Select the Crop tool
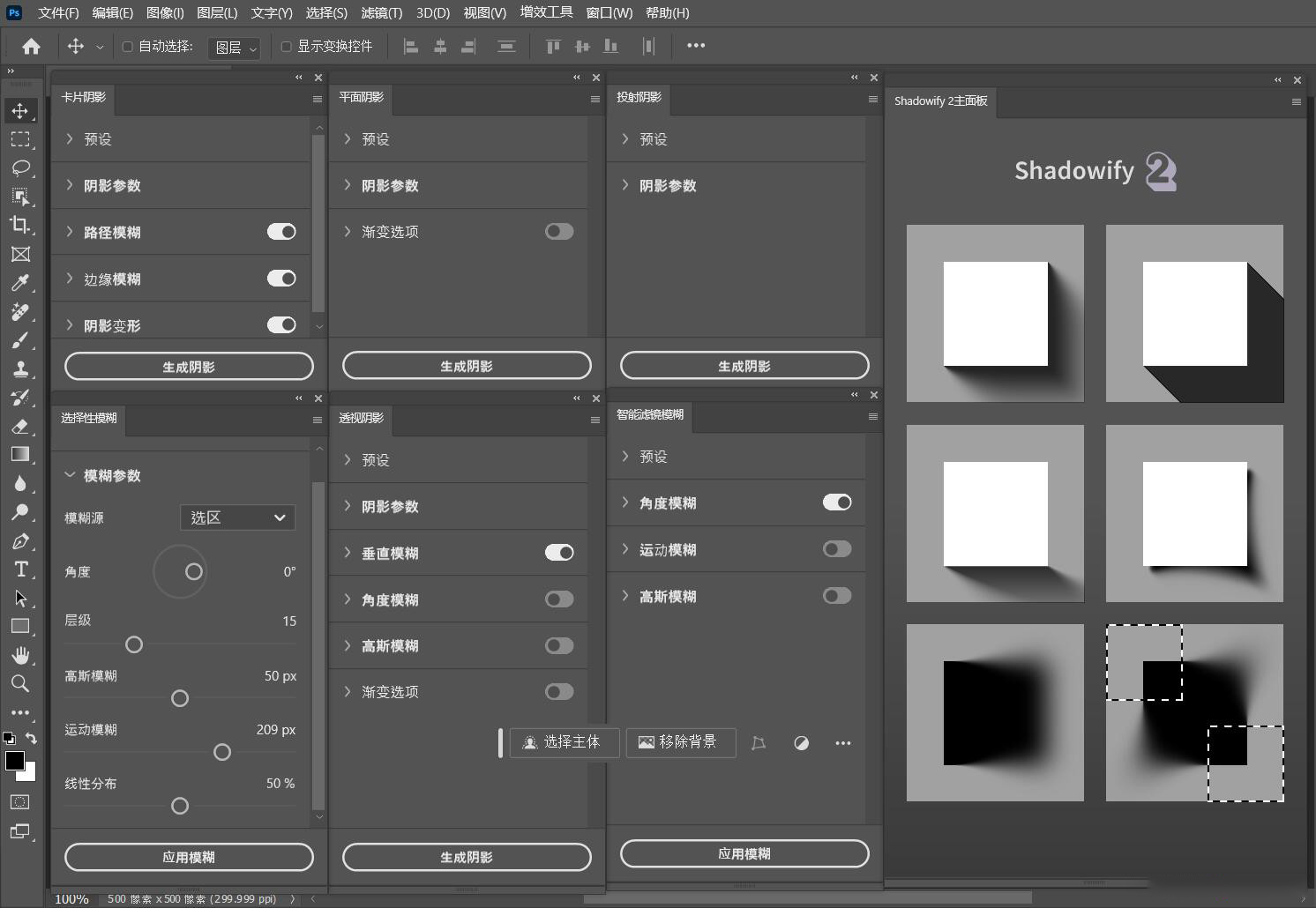1316x908 pixels. tap(21, 226)
